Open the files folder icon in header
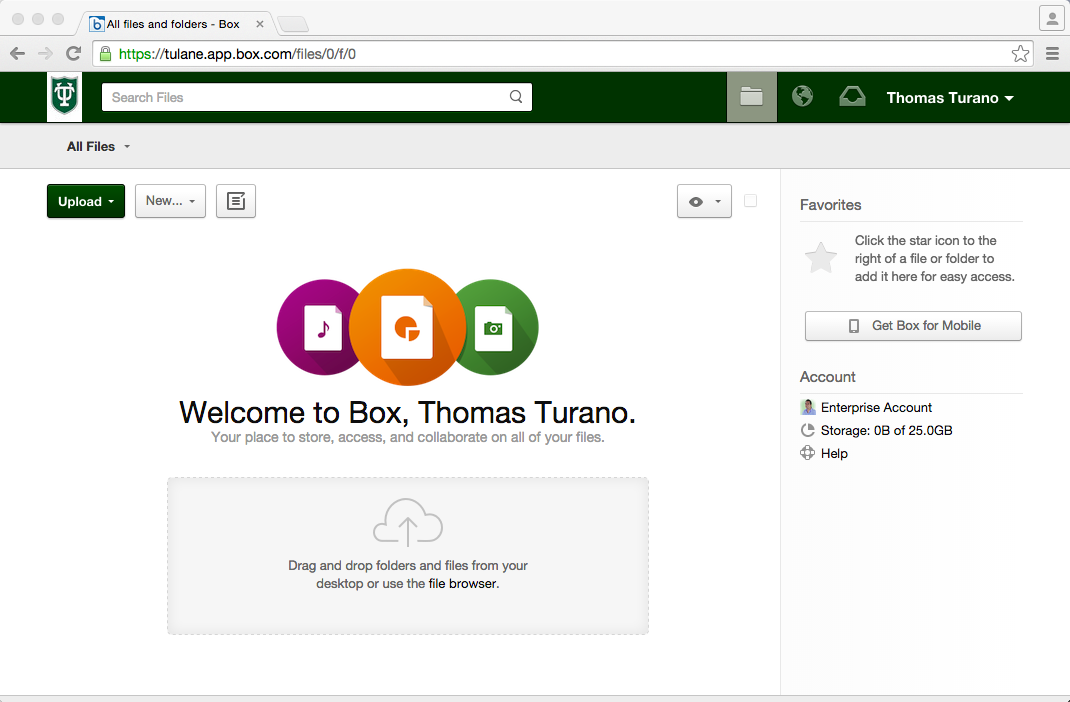The image size is (1070, 702). click(x=751, y=97)
